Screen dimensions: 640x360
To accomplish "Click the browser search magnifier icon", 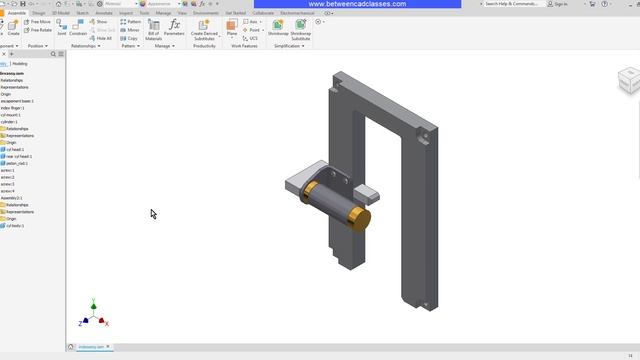I will pyautogui.click(x=53, y=54).
